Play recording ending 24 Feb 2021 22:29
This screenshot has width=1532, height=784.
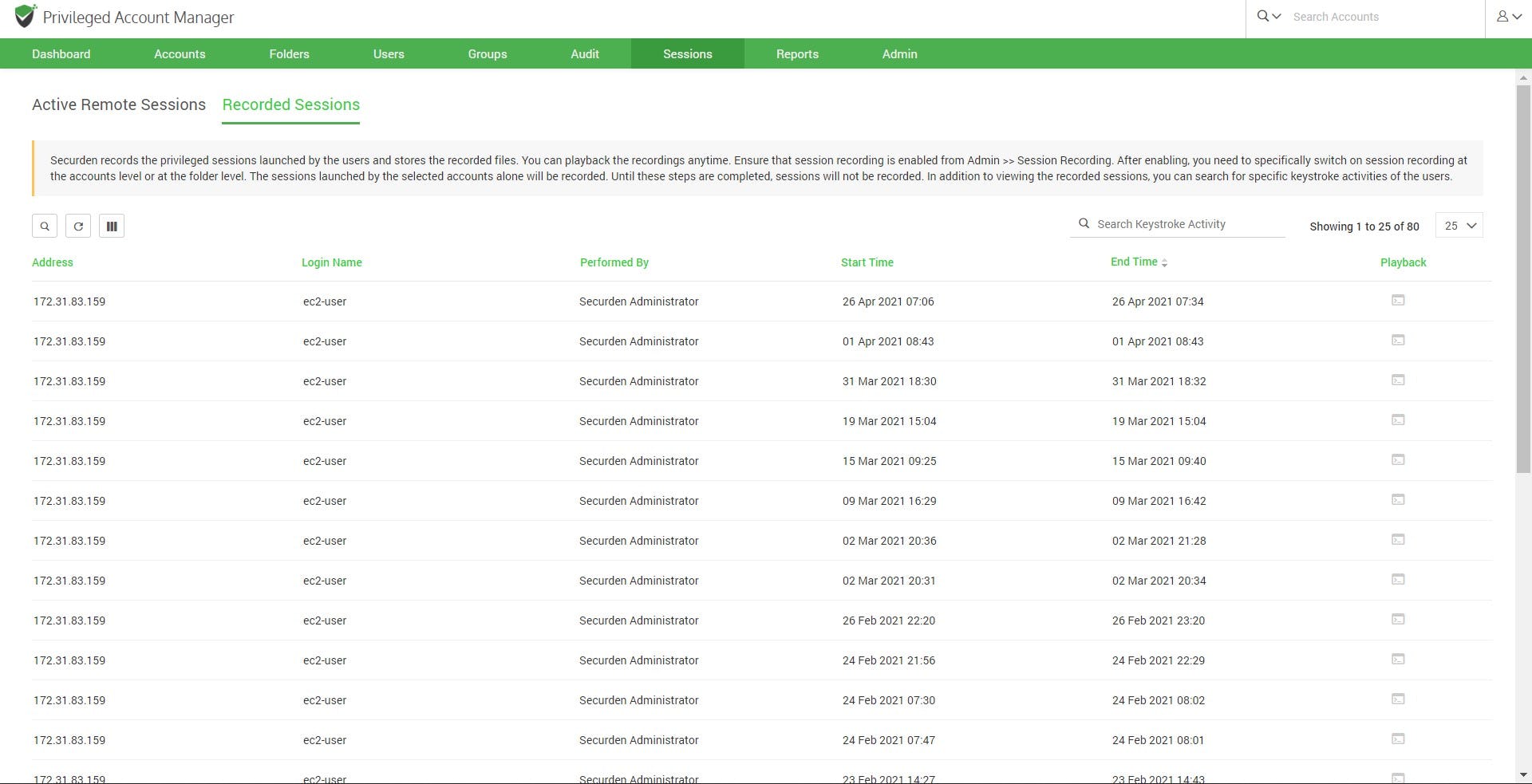(1398, 660)
